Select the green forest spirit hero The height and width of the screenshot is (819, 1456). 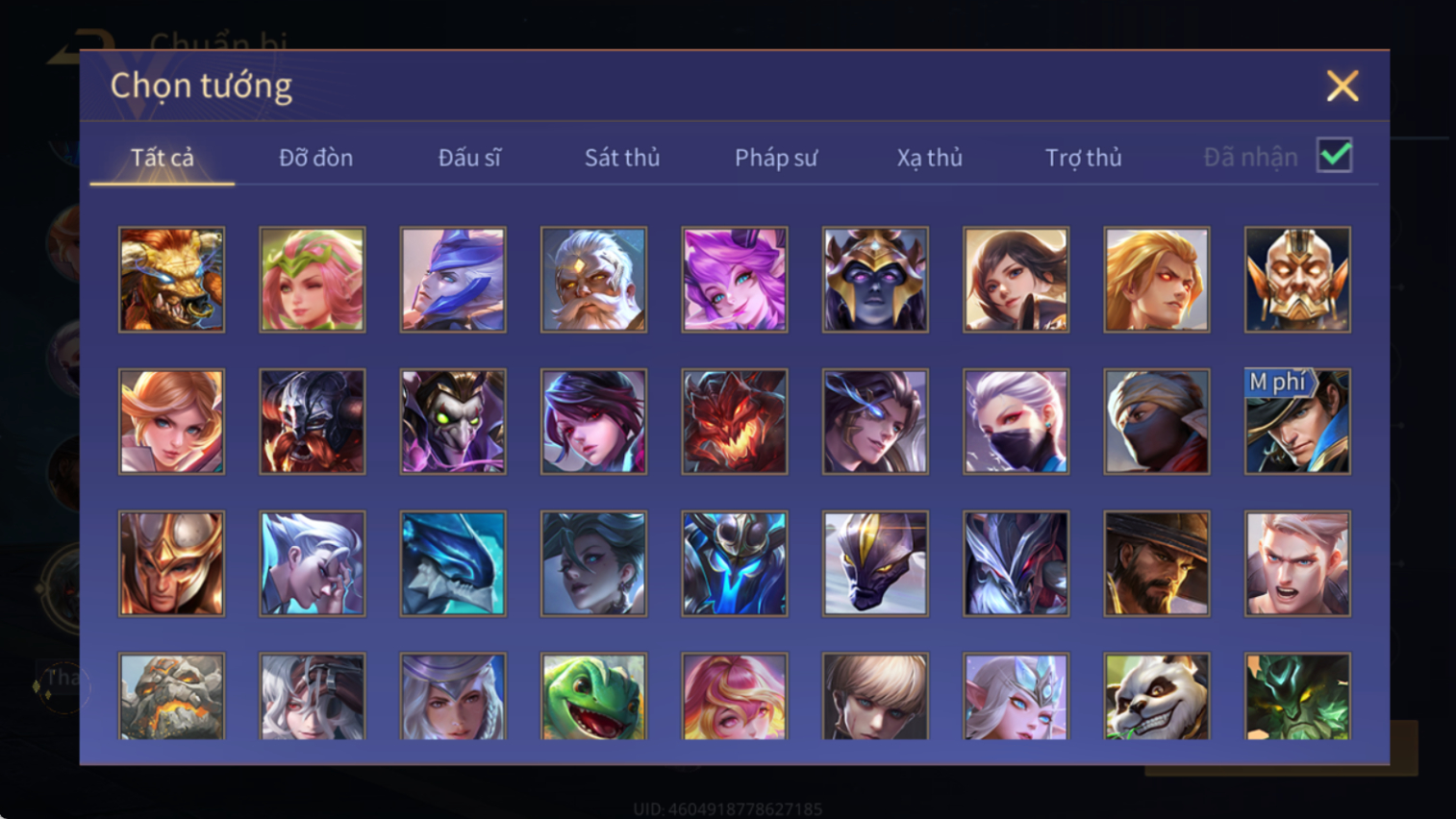1297,696
